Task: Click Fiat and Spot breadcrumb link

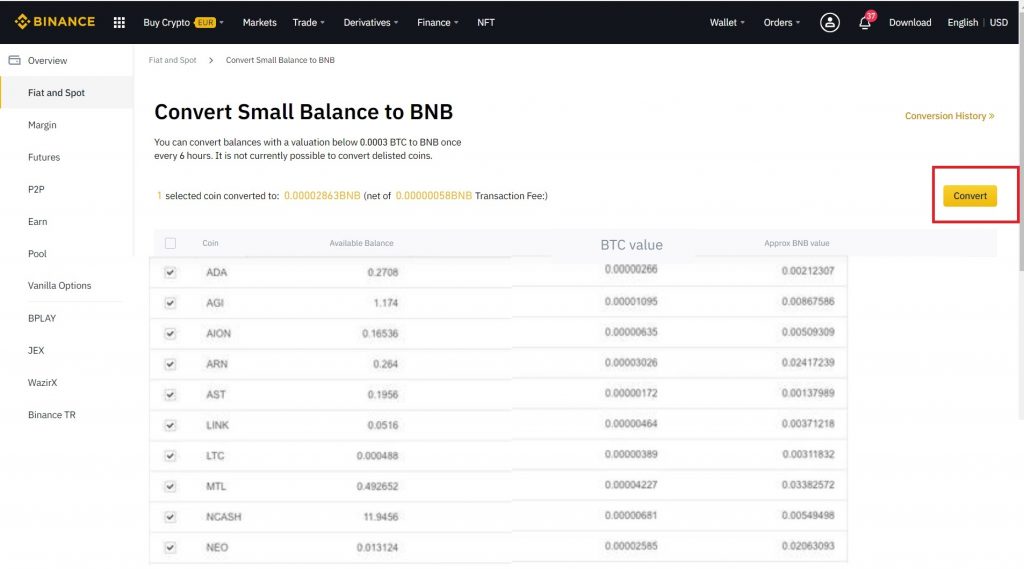Action: coord(172,60)
